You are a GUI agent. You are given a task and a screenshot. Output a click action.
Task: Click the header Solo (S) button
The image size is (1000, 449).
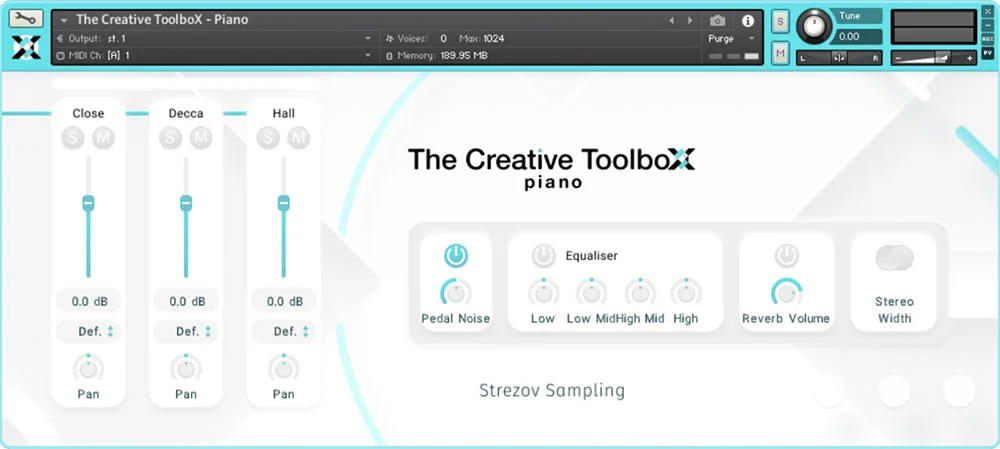coord(780,22)
